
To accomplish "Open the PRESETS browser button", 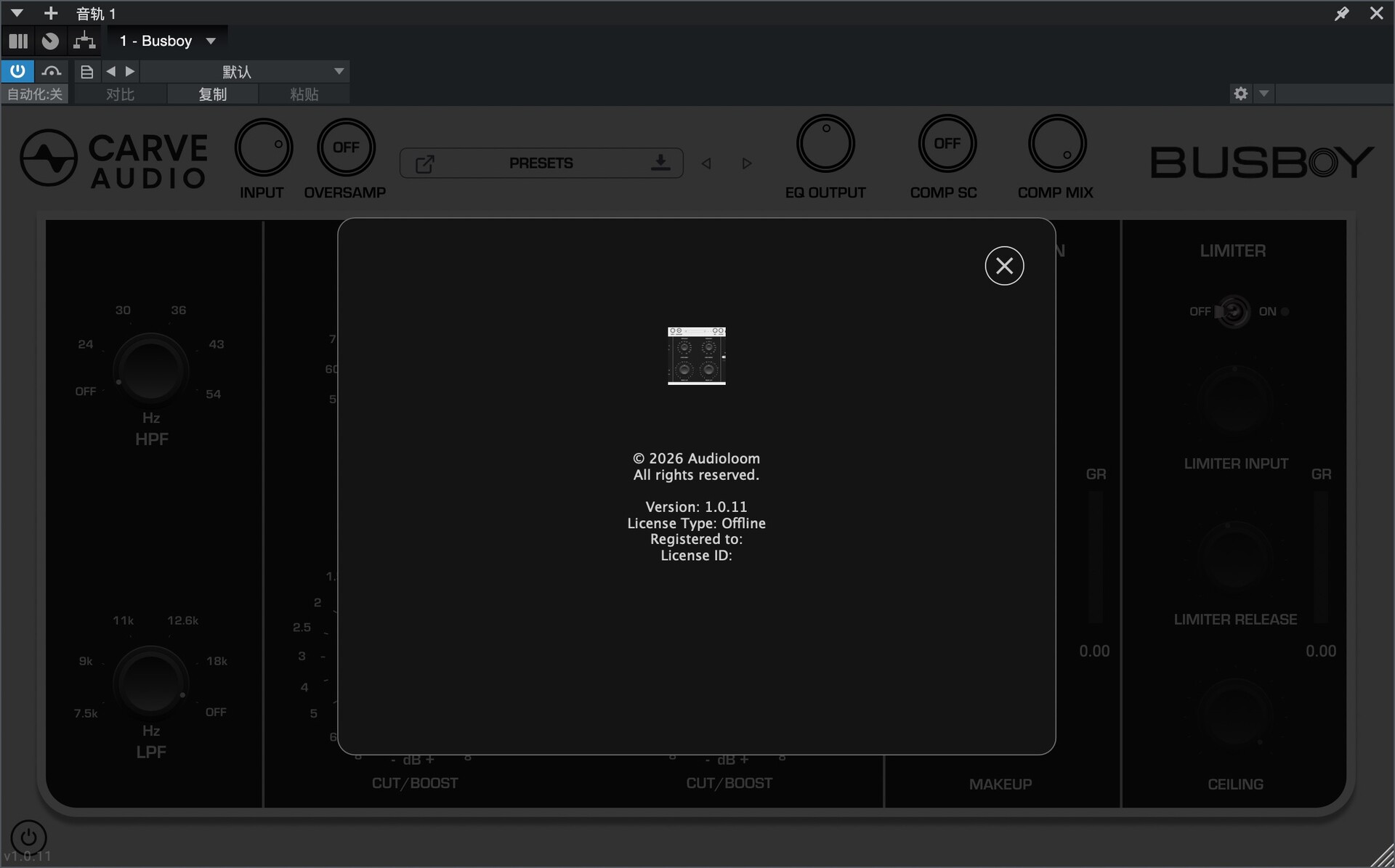I will pyautogui.click(x=541, y=163).
